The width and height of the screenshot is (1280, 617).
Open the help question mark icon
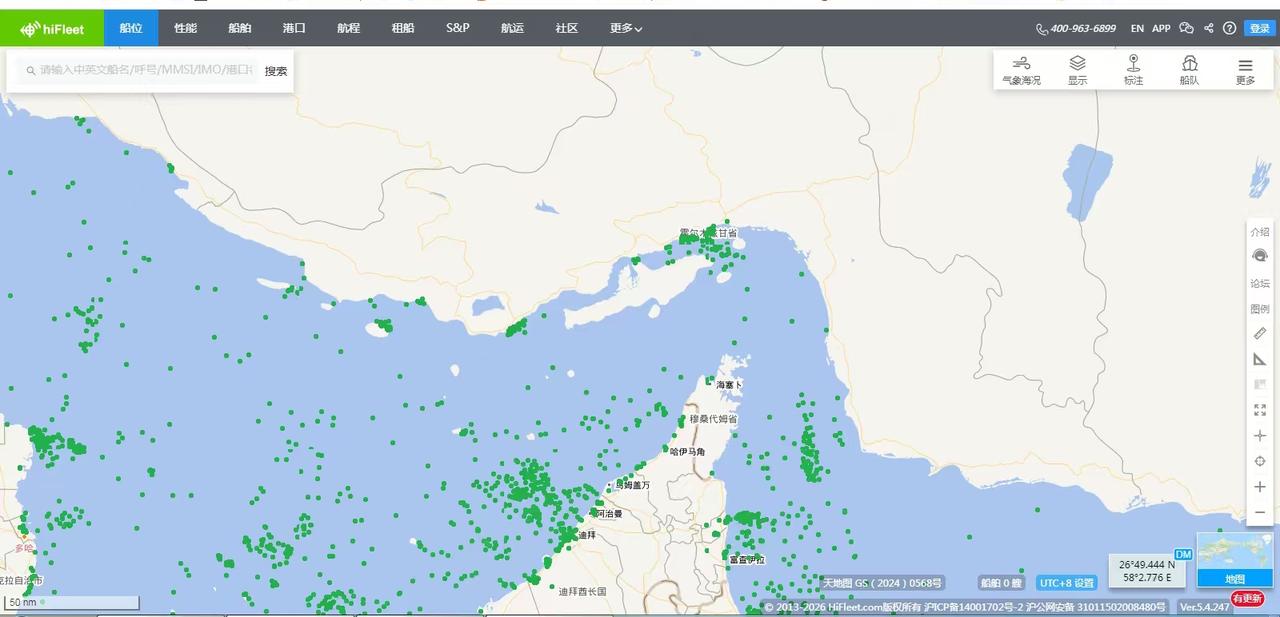[1230, 29]
